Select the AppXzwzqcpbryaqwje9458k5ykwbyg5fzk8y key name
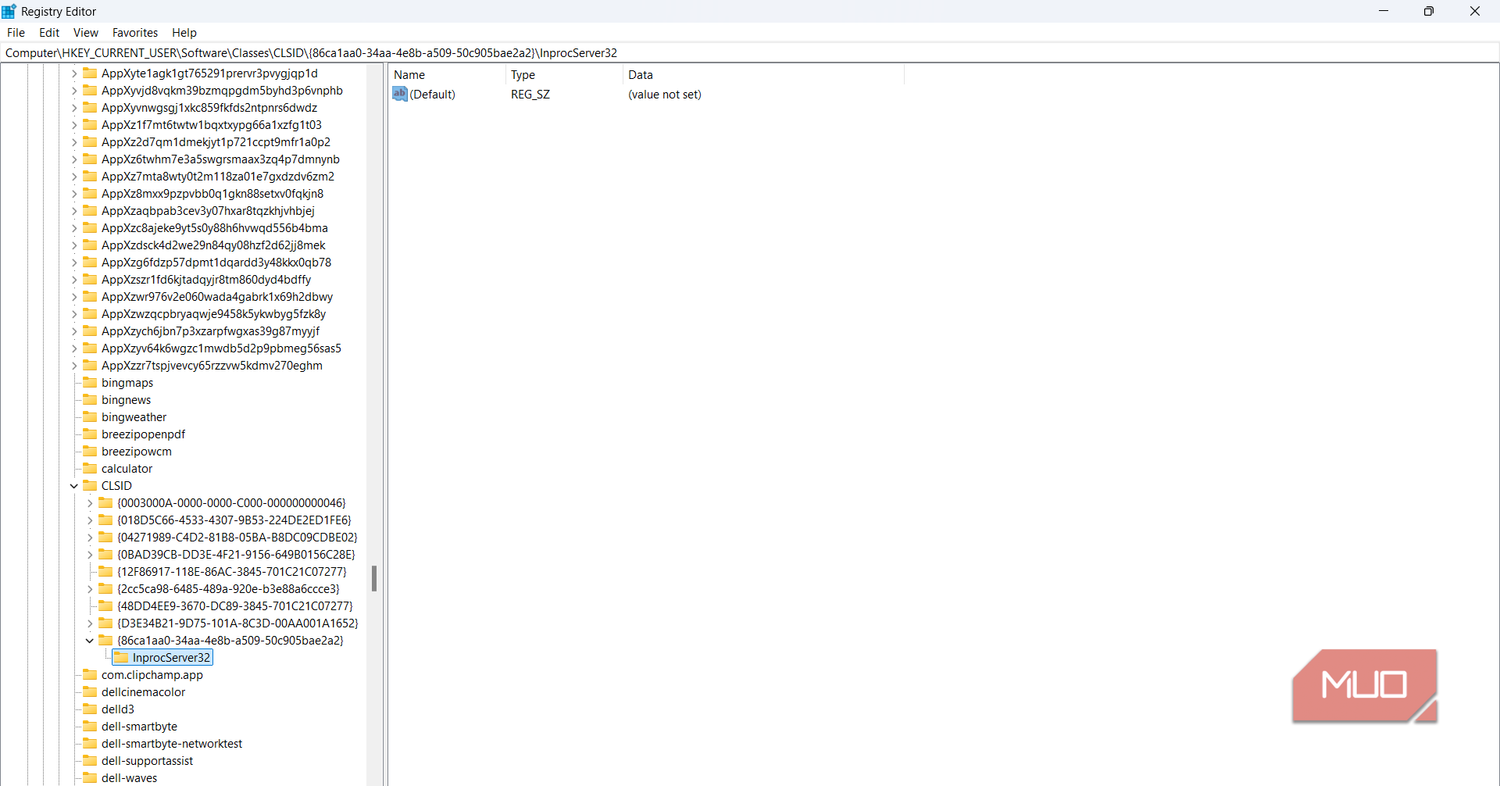The height and width of the screenshot is (786, 1500). [x=214, y=314]
